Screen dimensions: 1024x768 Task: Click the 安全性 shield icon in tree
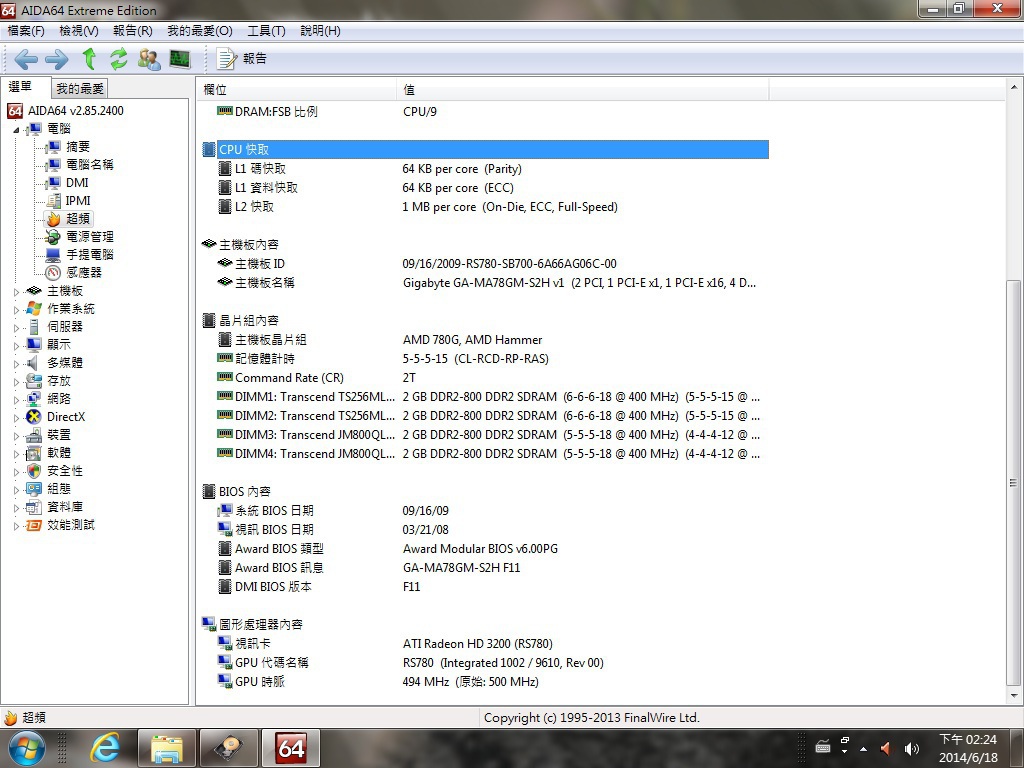(x=34, y=471)
